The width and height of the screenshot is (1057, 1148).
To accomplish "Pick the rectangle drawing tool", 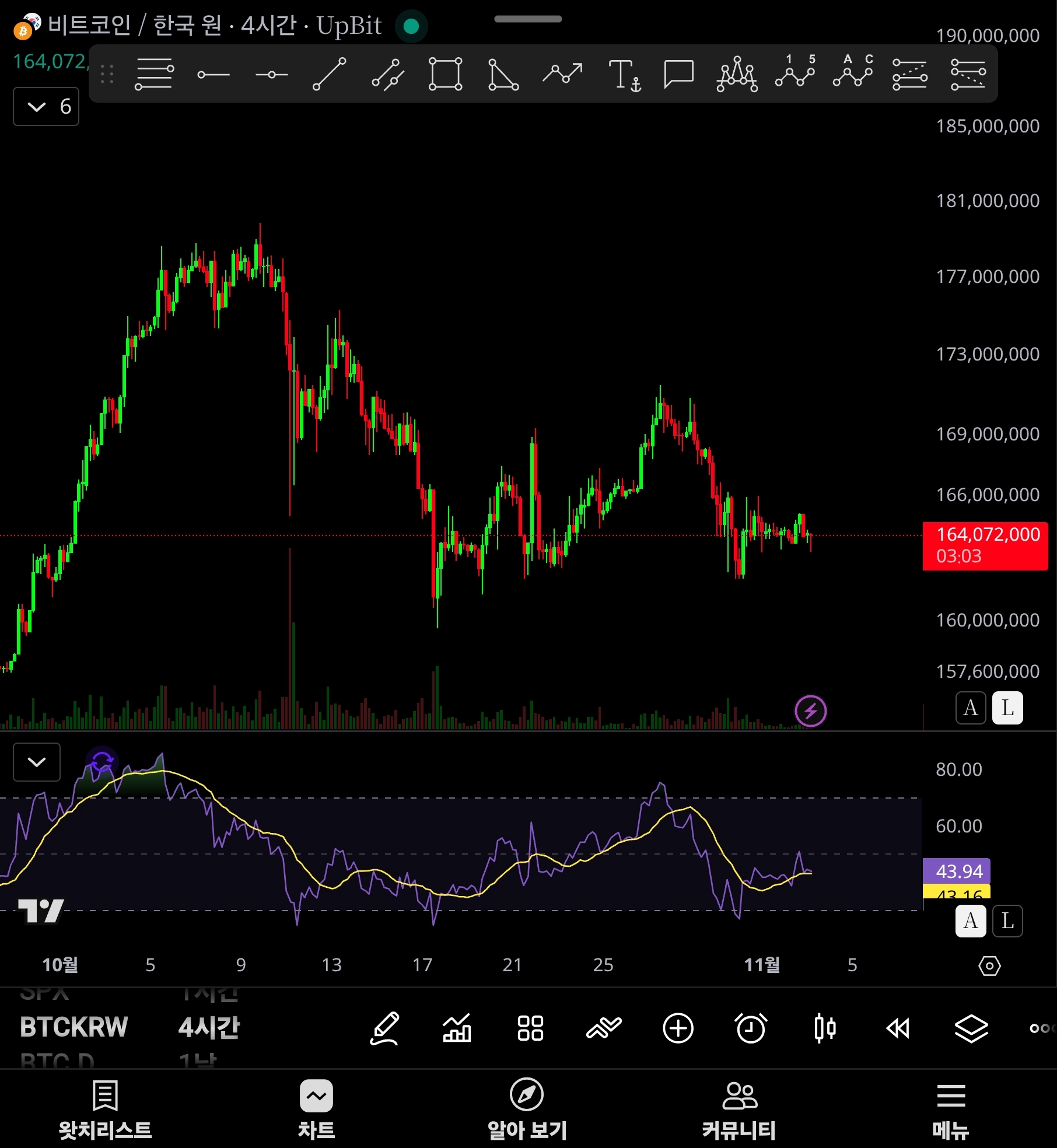I will pyautogui.click(x=444, y=74).
